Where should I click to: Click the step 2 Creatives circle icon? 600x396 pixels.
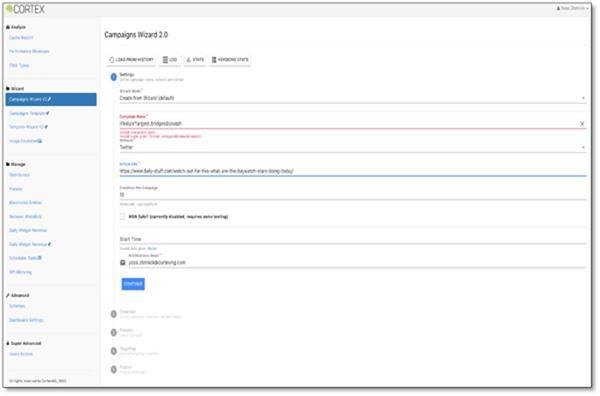tap(114, 315)
